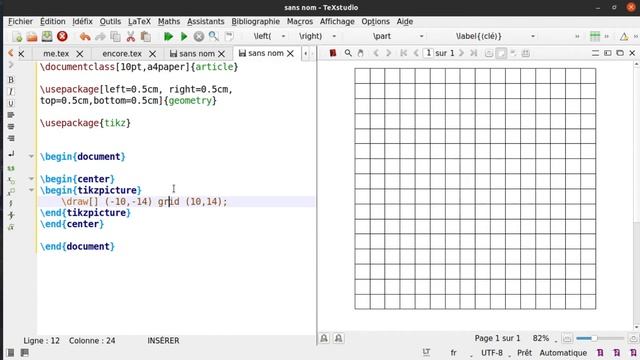Open the \label{(clé)} reference dropdown
Screen dimensions: 640x360
click(533, 36)
